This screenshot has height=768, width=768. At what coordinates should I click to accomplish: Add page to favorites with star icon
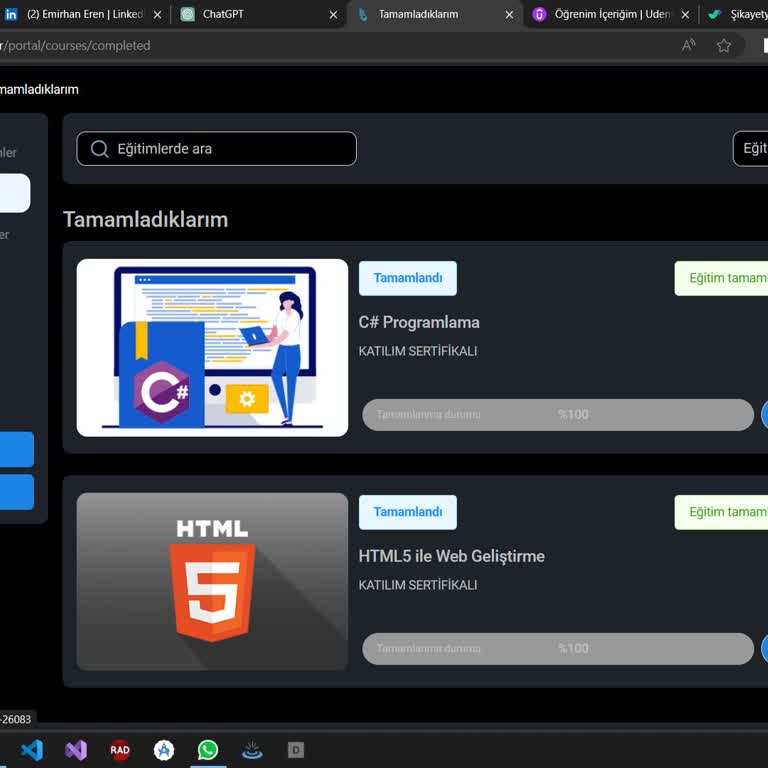(x=724, y=45)
